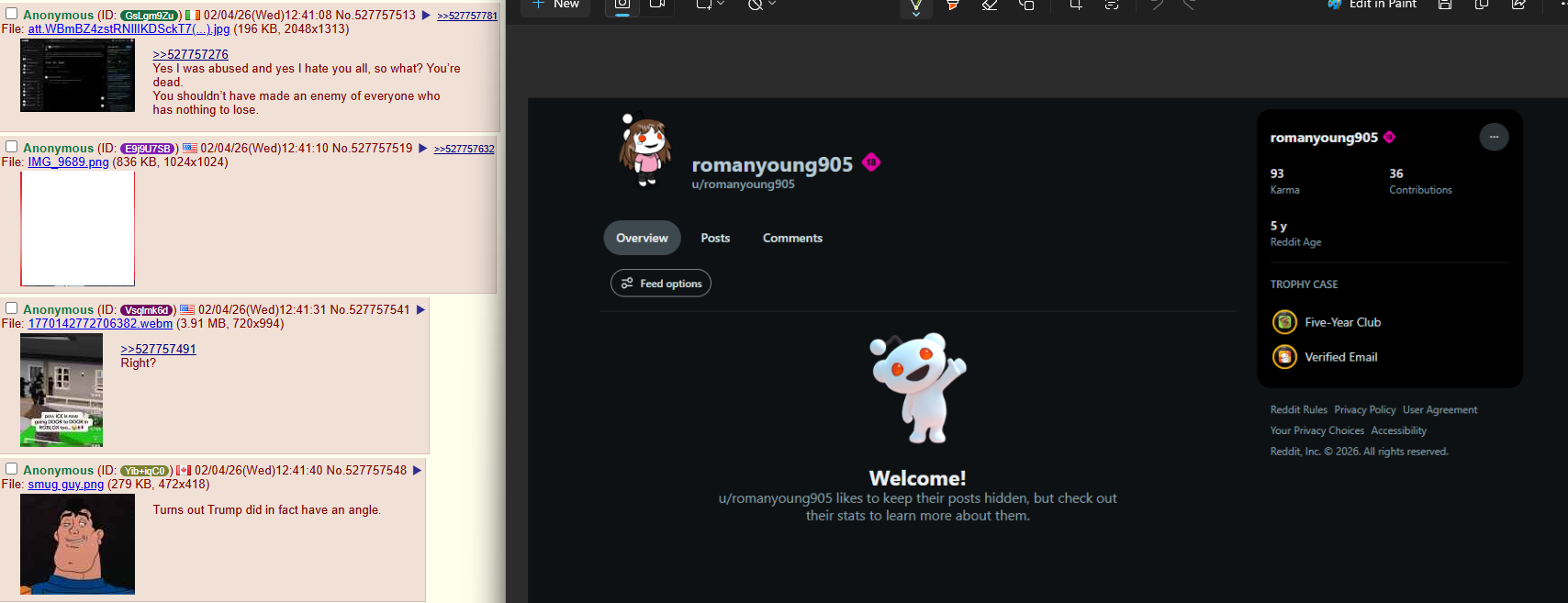Click the 36 Contributions stat

pos(1420,181)
